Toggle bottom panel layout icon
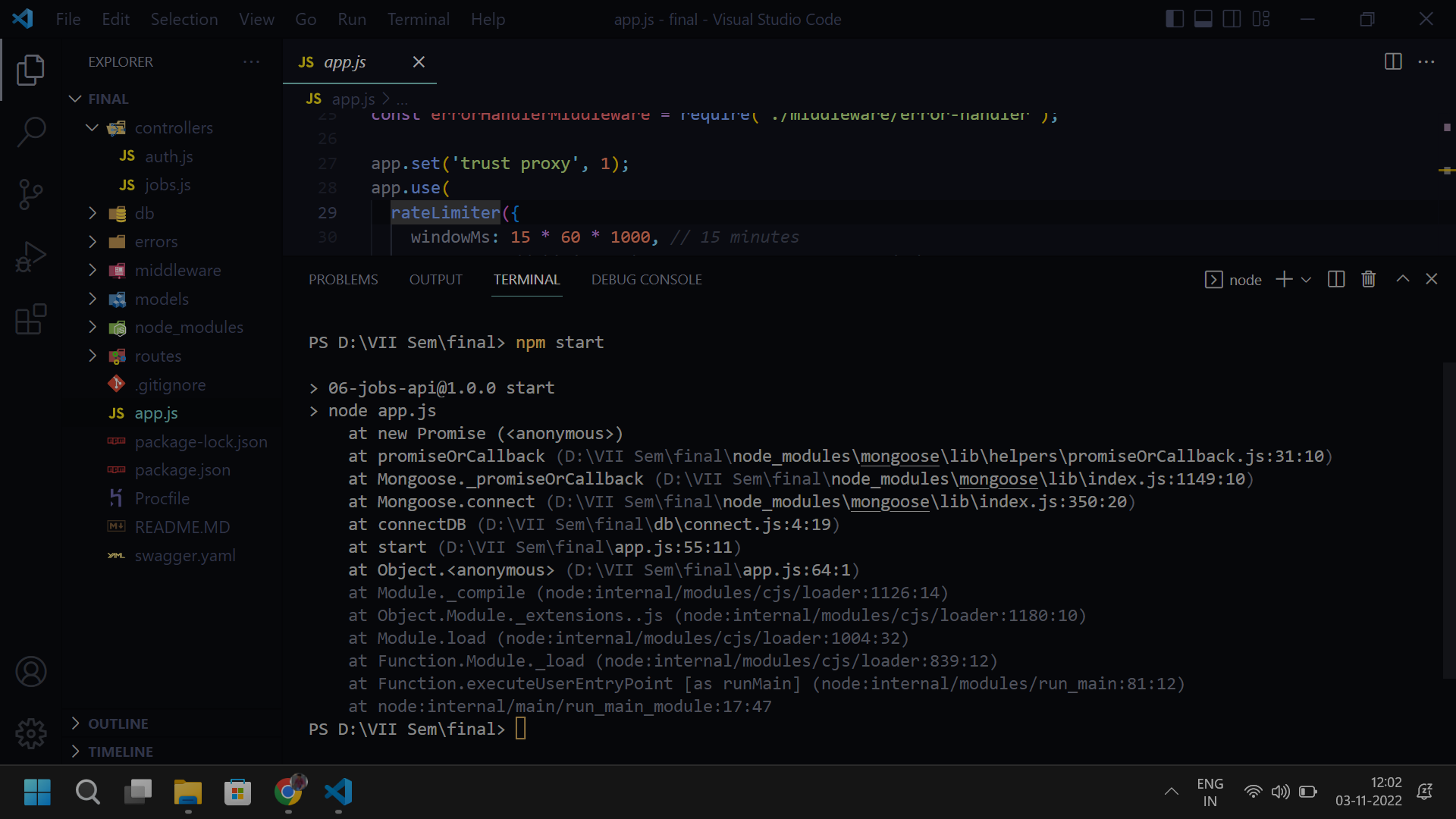This screenshot has height=819, width=1456. click(1203, 19)
